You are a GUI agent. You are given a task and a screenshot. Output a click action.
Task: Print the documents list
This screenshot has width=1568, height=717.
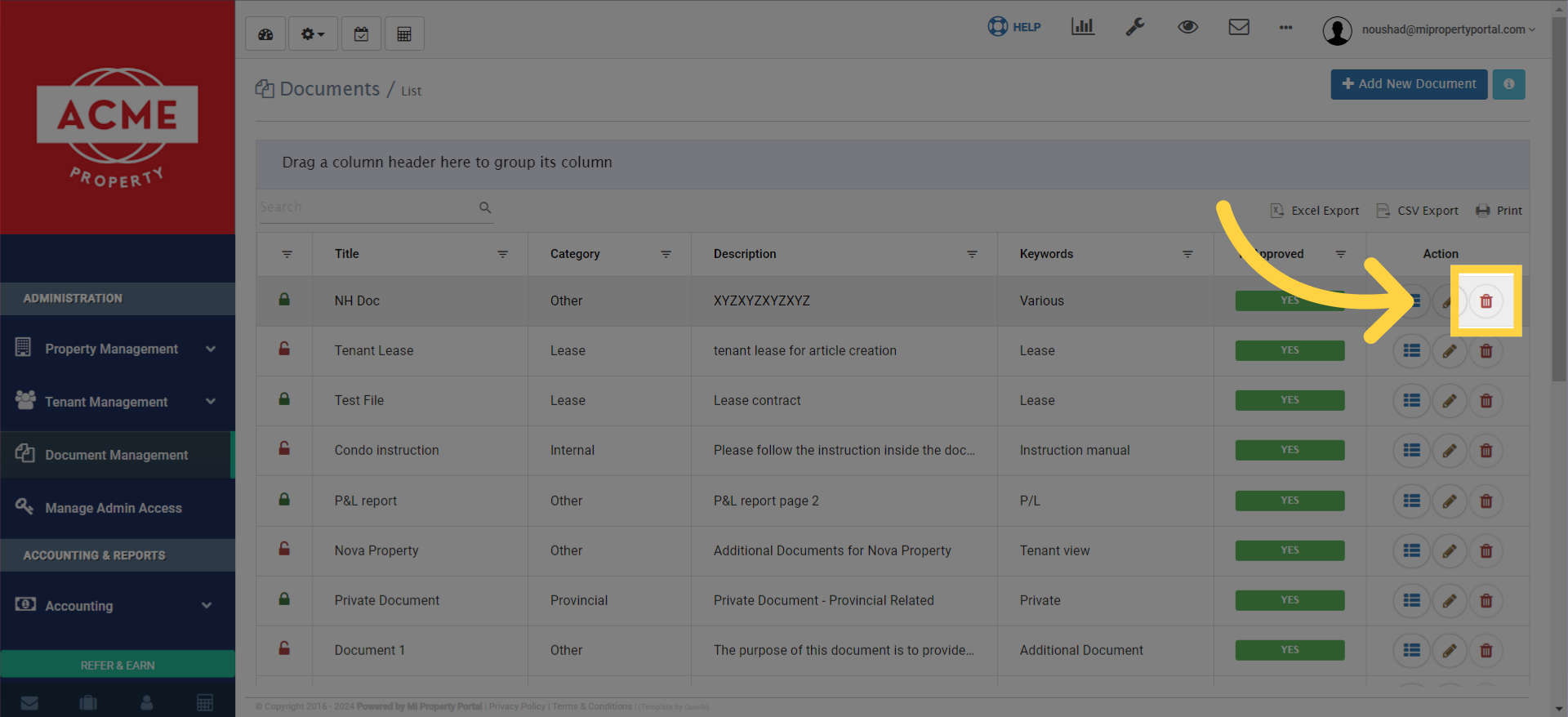pos(1499,211)
